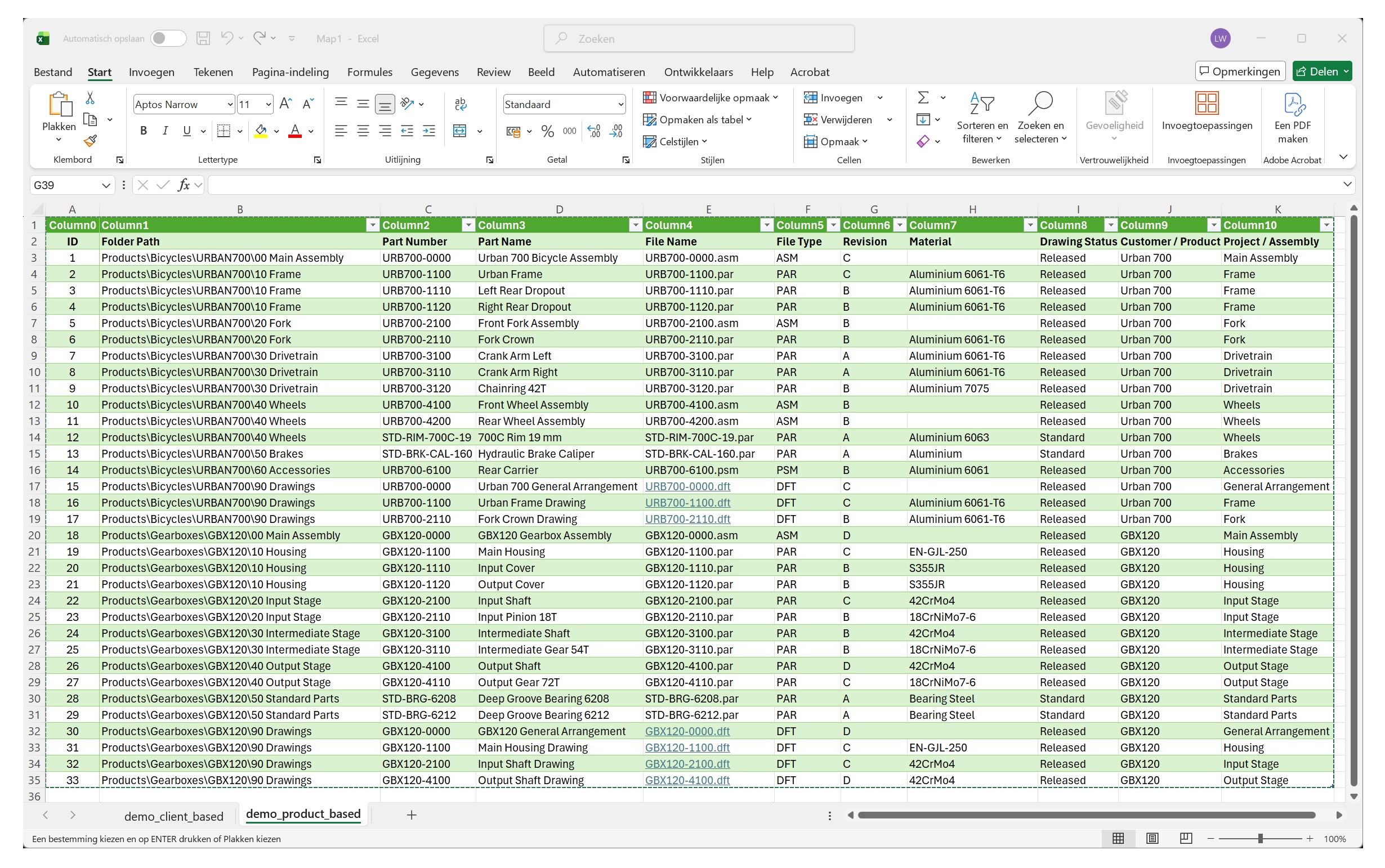This screenshot has width=1385, height=868.
Task: Click the Save icon in title bar
Action: (203, 38)
